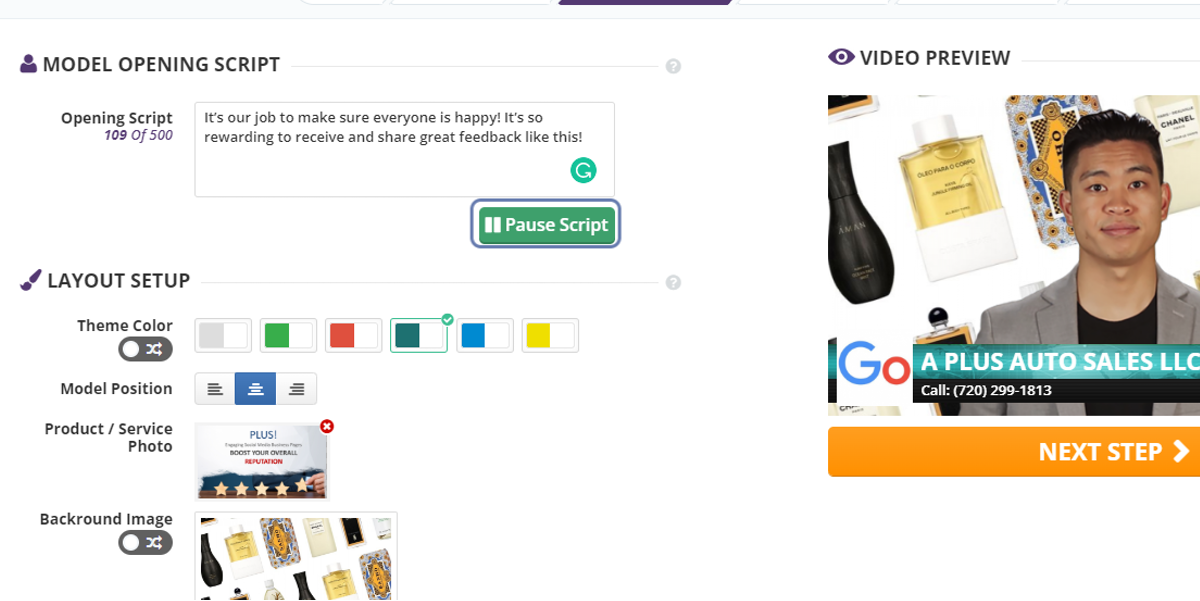Open help icon beside Layout Setup
Viewport: 1200px width, 601px height.
(x=673, y=282)
